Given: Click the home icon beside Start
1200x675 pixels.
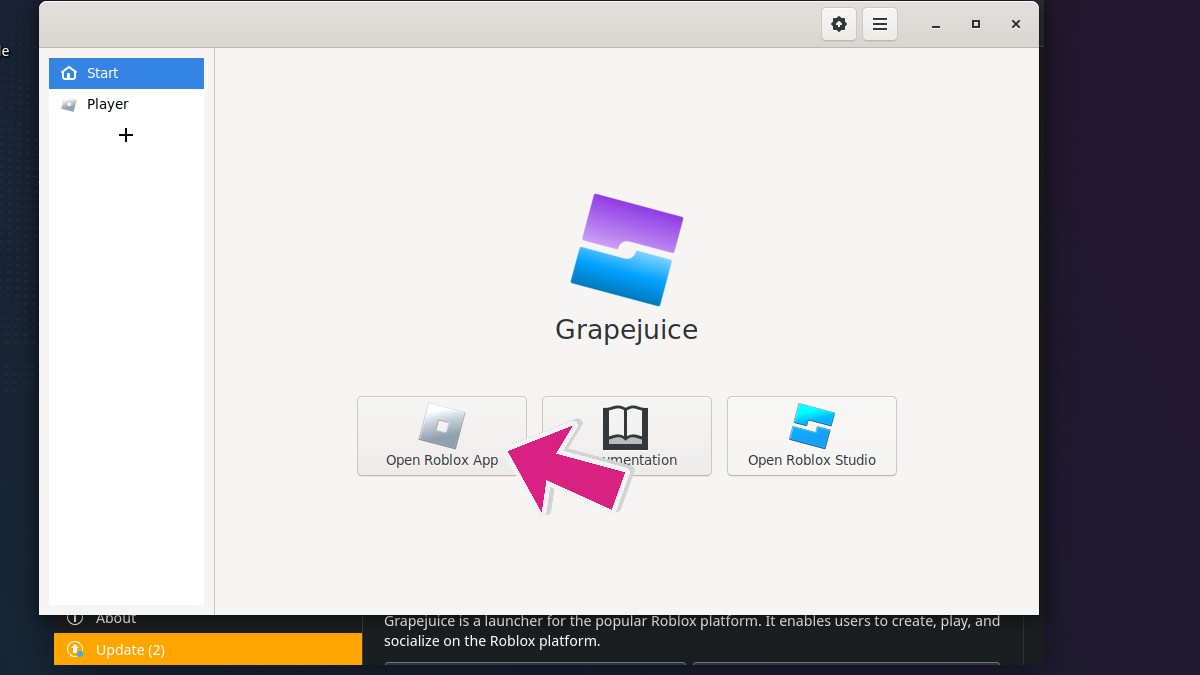Looking at the screenshot, I should [x=69, y=73].
